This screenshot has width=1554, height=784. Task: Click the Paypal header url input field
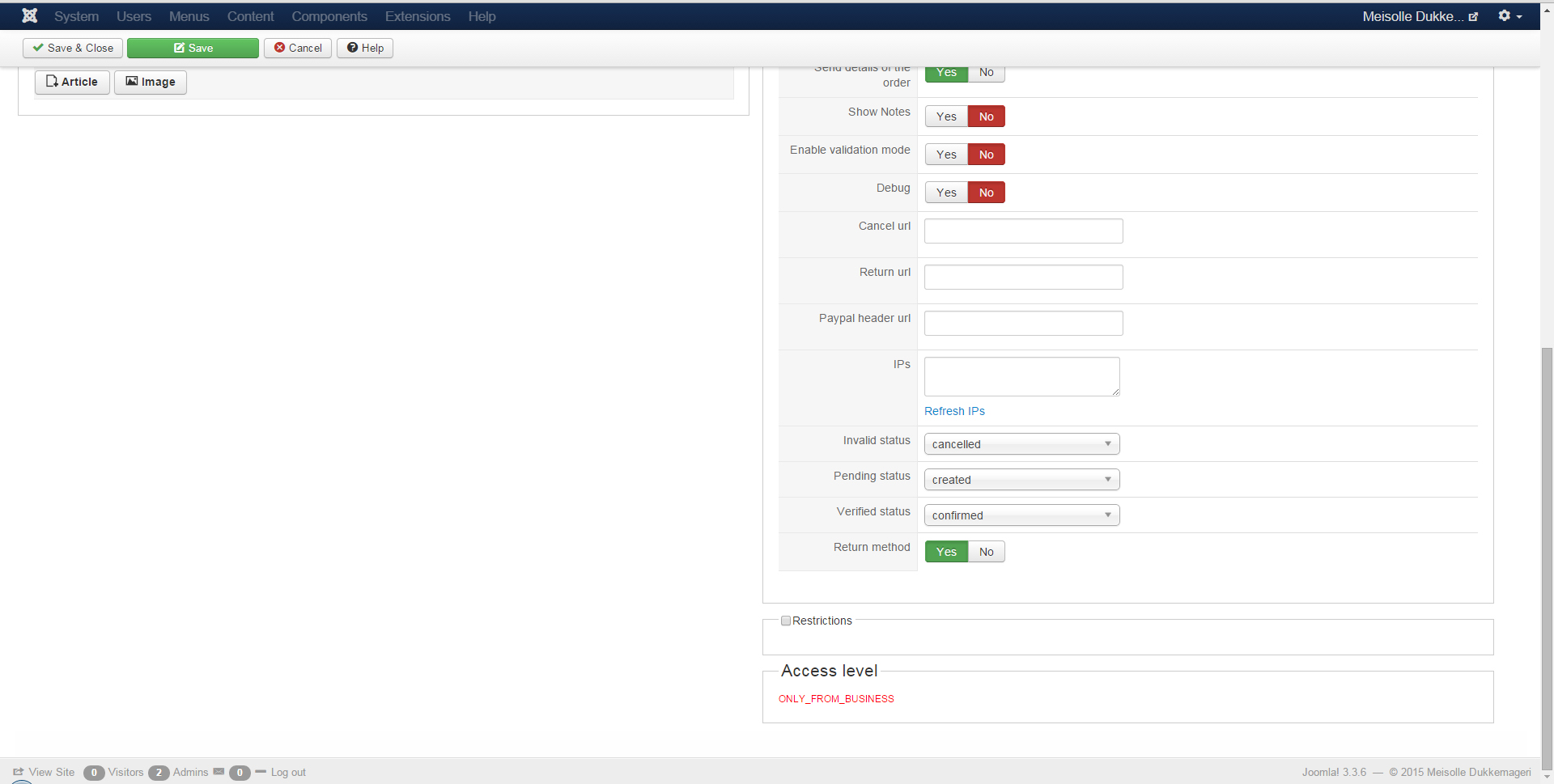click(x=1023, y=324)
